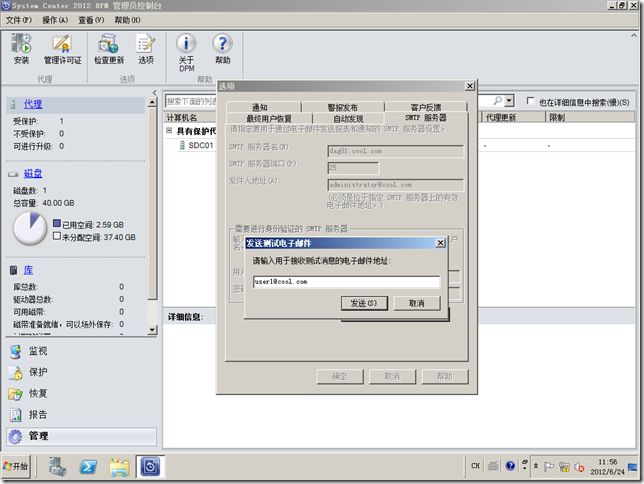Open Manage licenses (管理许可证) ribbon icon
The height and width of the screenshot is (484, 644).
[62, 49]
